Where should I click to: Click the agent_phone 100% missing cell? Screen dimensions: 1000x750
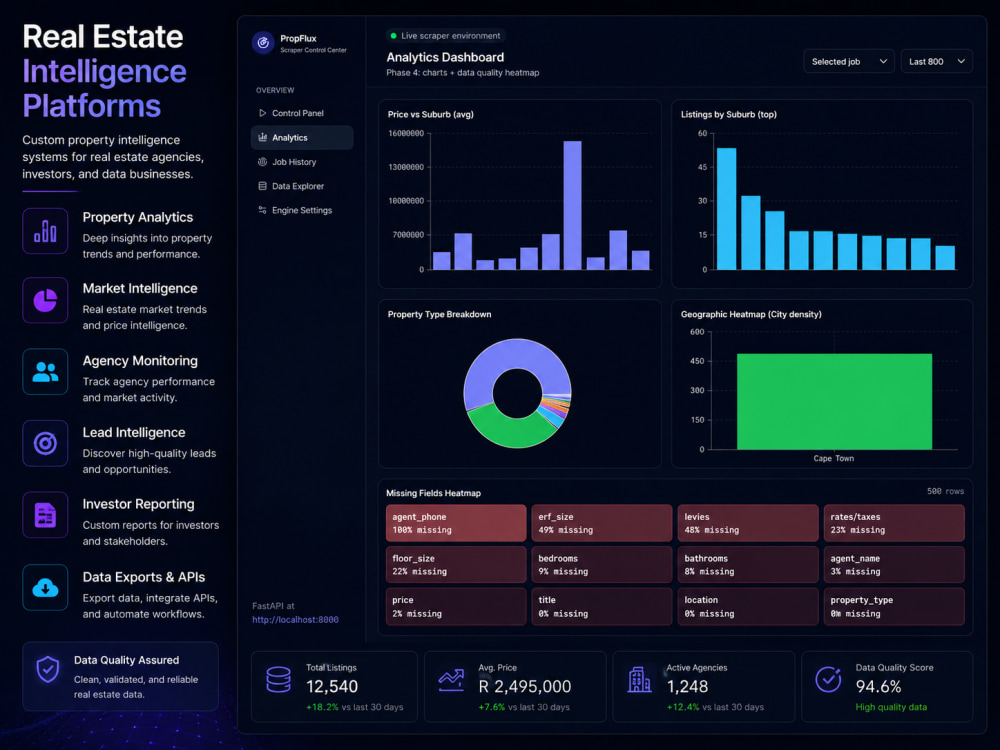[x=456, y=523]
